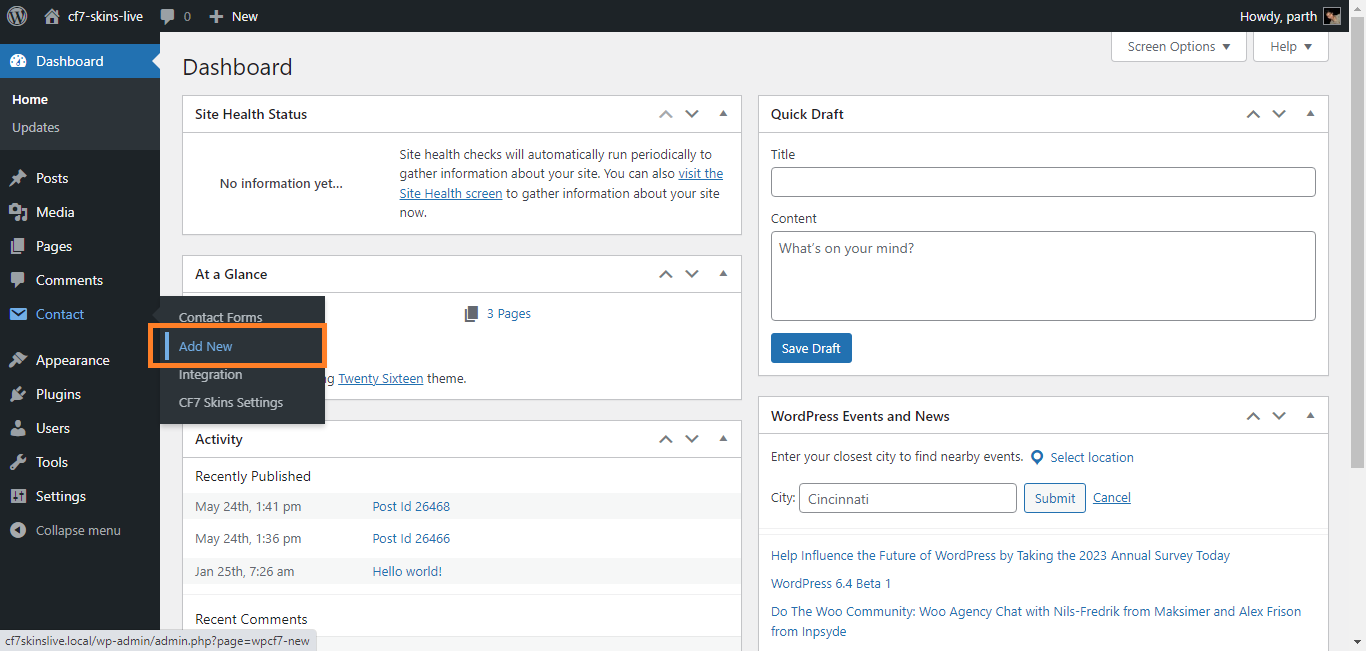
Task: Click the Tools wrench icon
Action: 18,462
